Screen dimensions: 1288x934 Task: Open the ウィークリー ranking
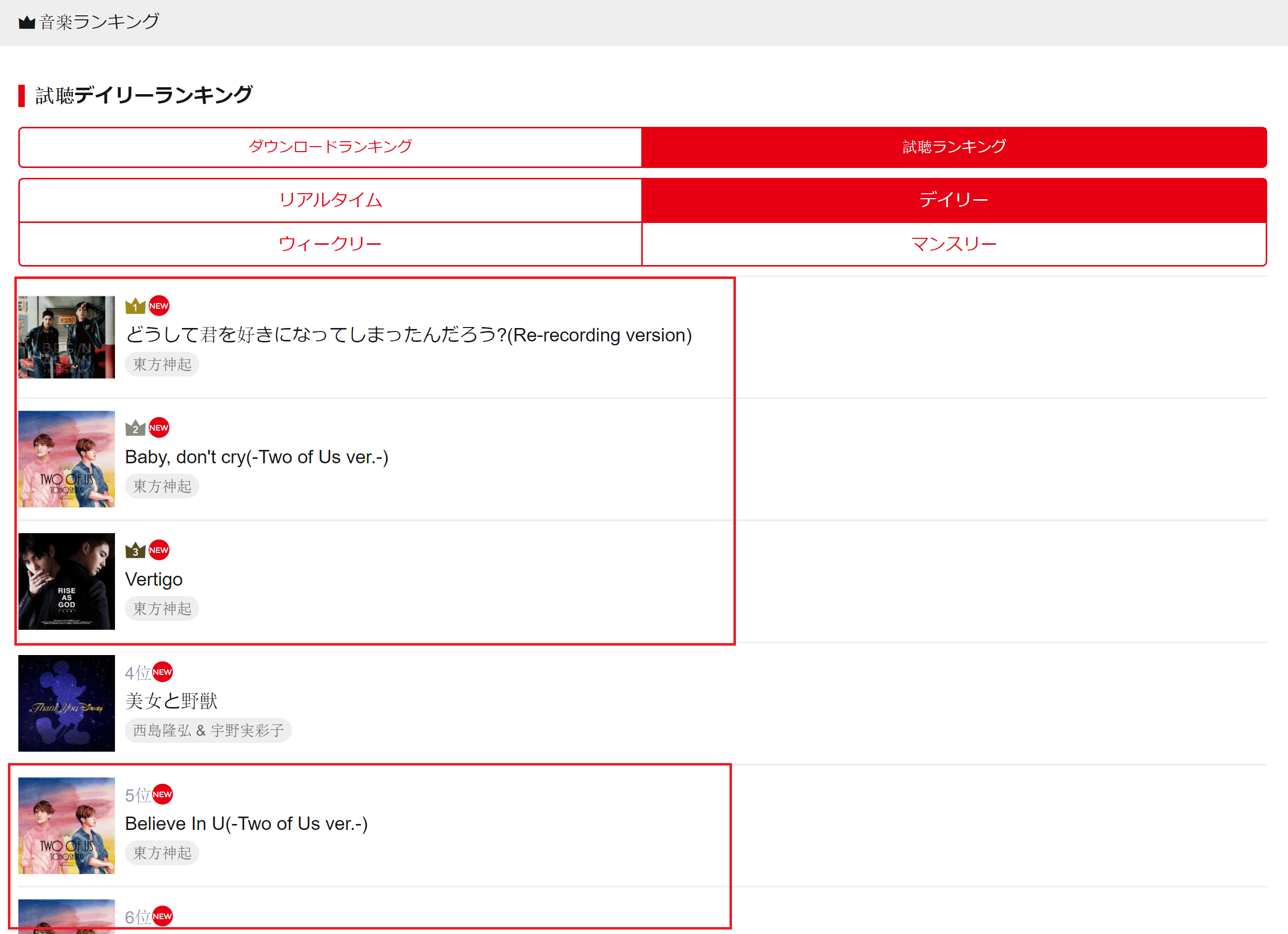(330, 244)
